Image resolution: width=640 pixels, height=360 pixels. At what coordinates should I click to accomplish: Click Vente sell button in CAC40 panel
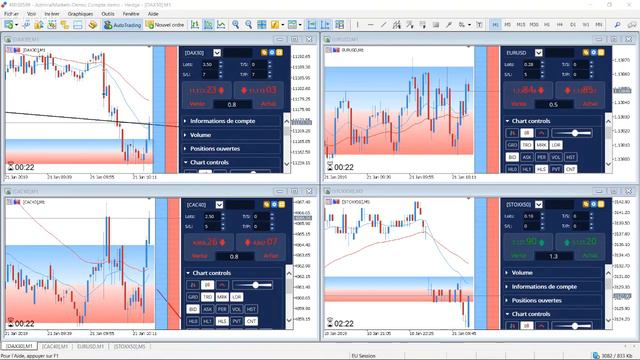click(x=209, y=247)
